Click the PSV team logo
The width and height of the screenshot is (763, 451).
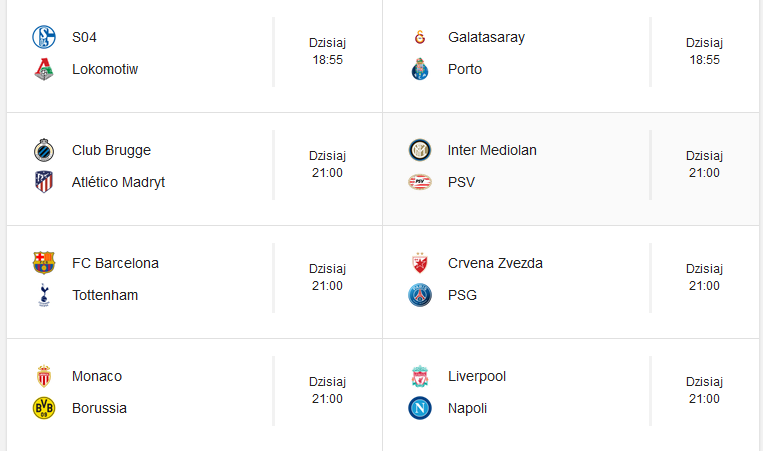[420, 183]
